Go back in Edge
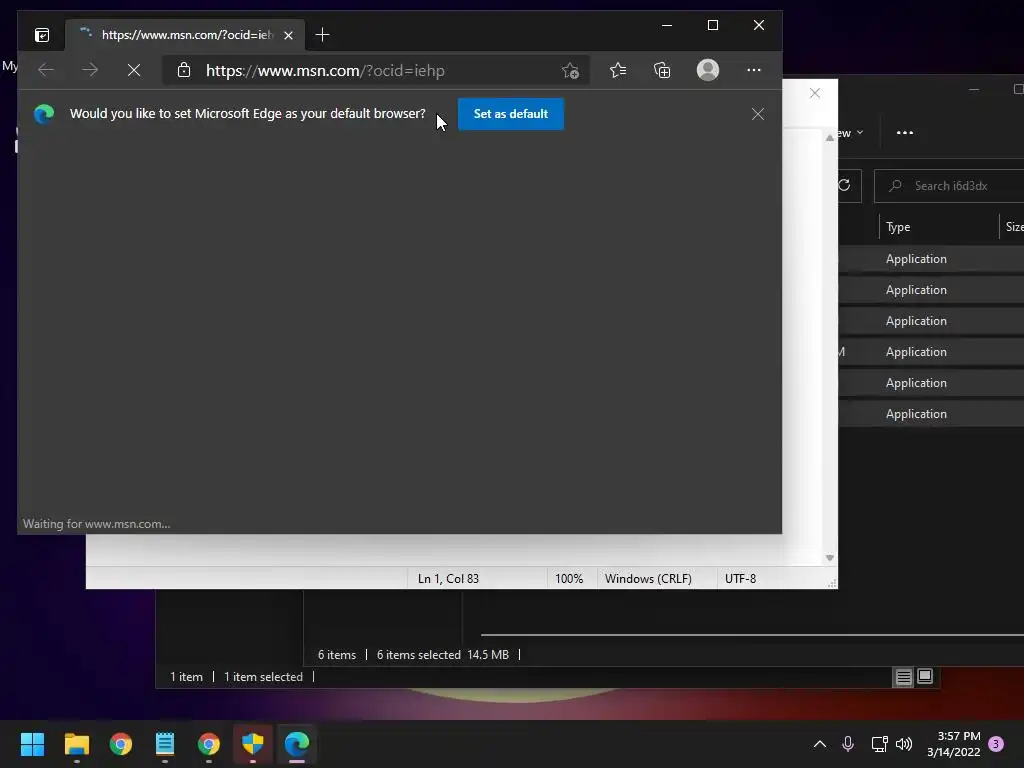 click(46, 70)
